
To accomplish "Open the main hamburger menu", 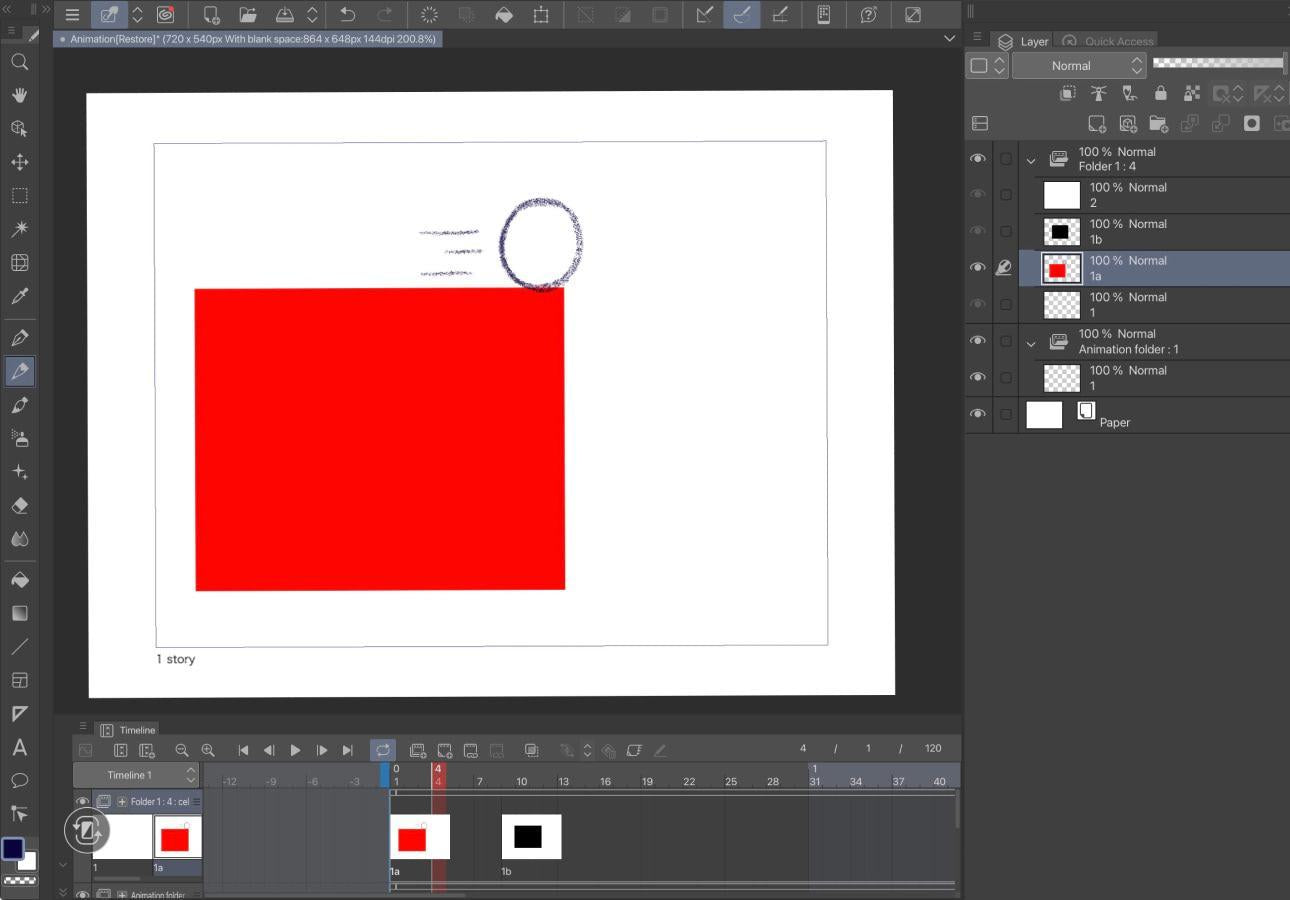I will [72, 15].
